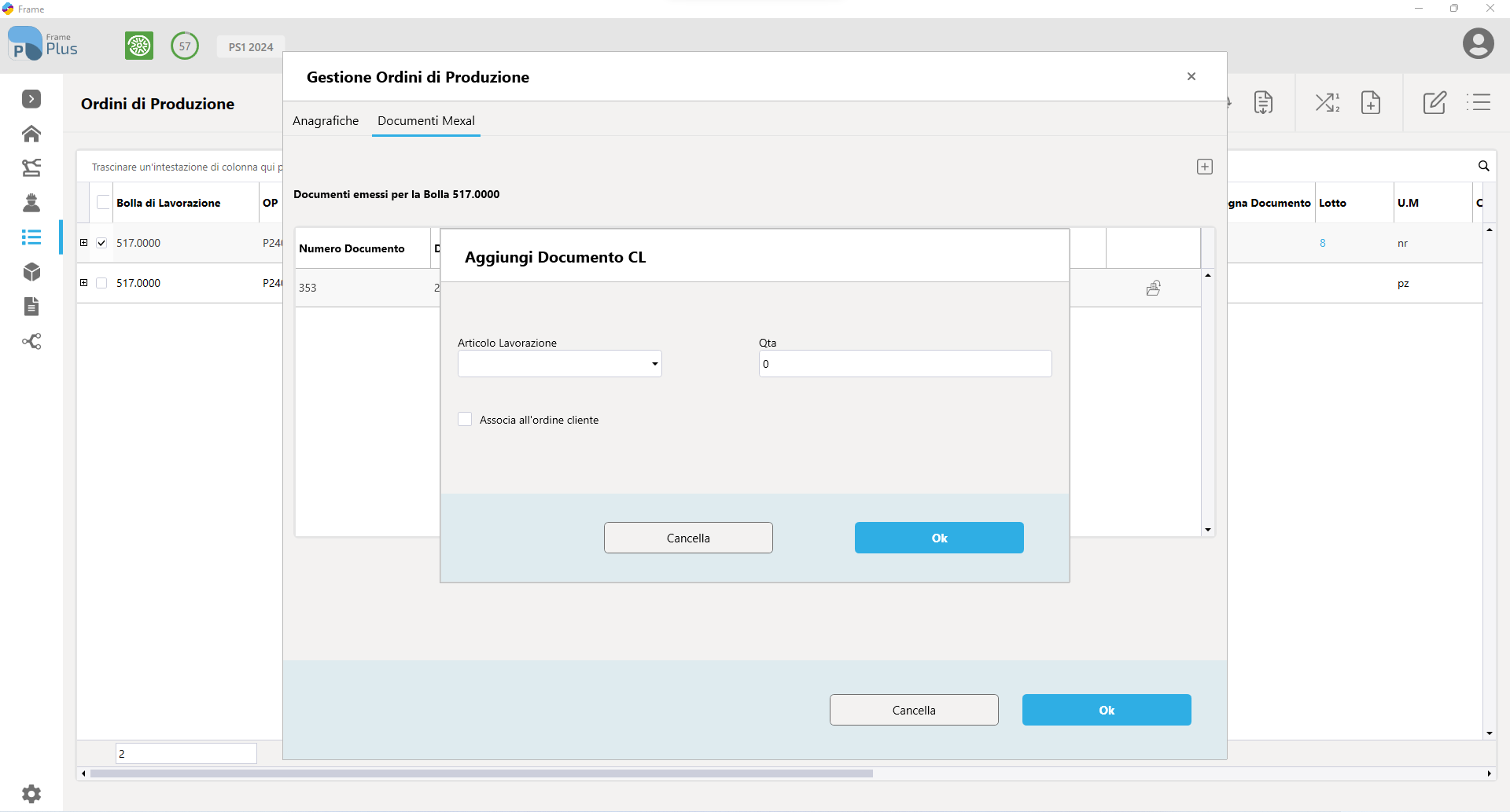Open settings gear in sidebar

[x=31, y=794]
